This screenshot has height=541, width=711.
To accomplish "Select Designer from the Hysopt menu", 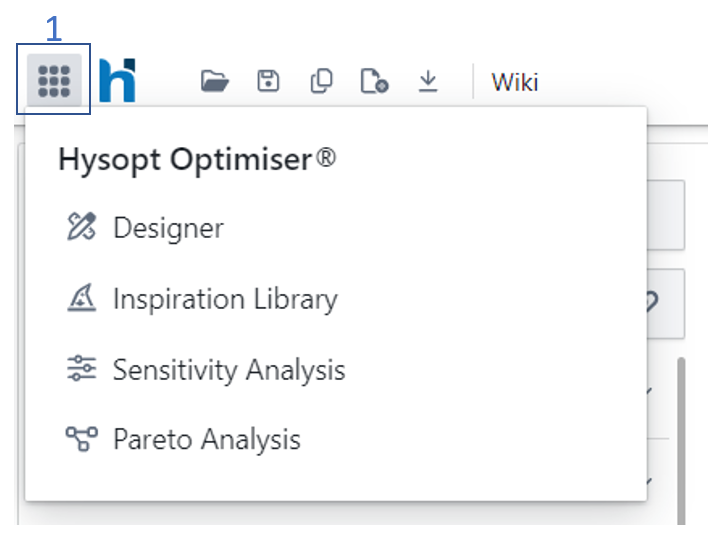I will (168, 227).
